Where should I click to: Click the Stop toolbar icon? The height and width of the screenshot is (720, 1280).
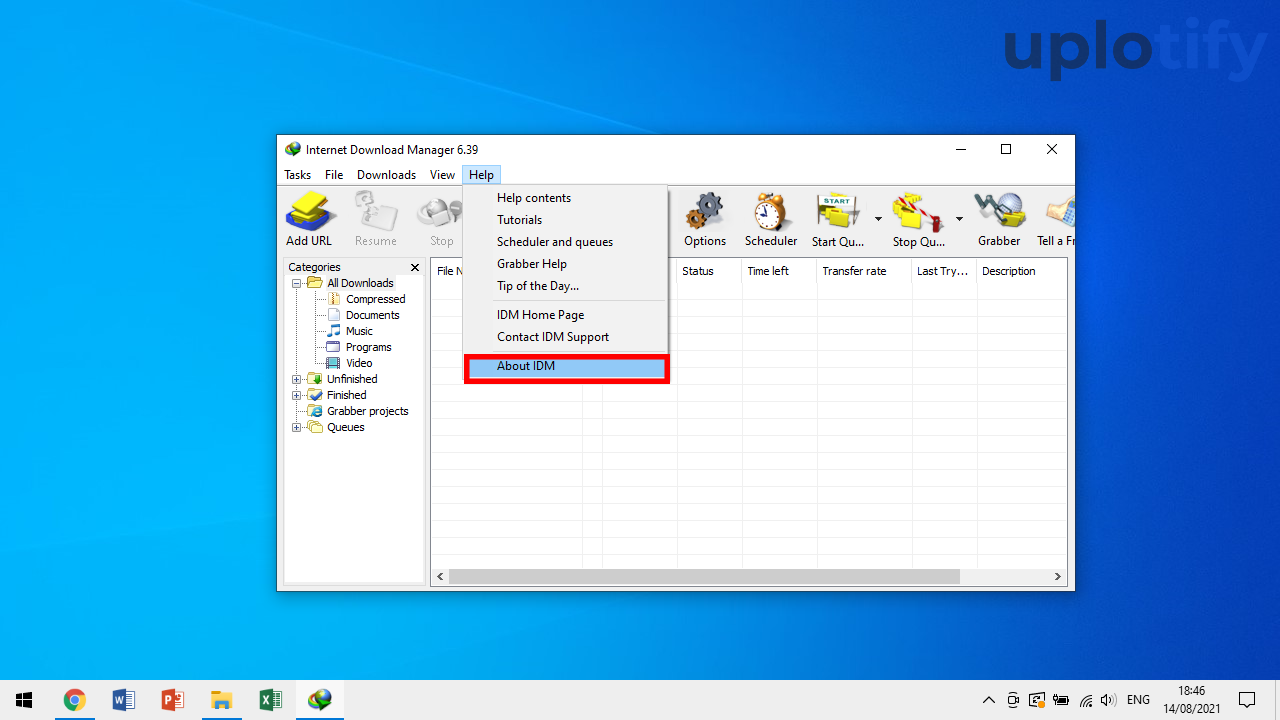click(x=441, y=219)
